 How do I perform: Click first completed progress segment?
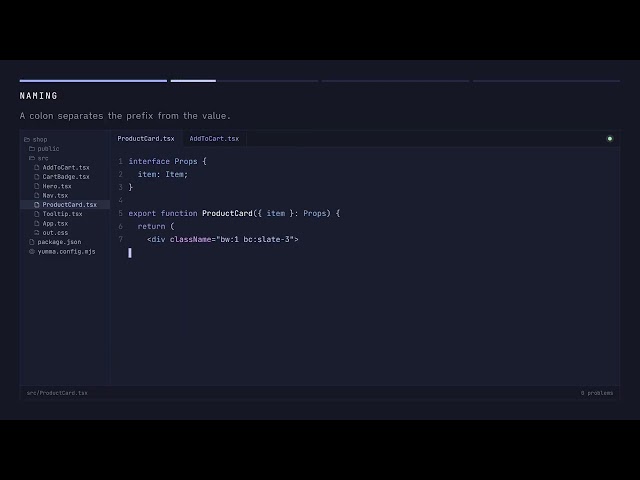[x=93, y=81]
